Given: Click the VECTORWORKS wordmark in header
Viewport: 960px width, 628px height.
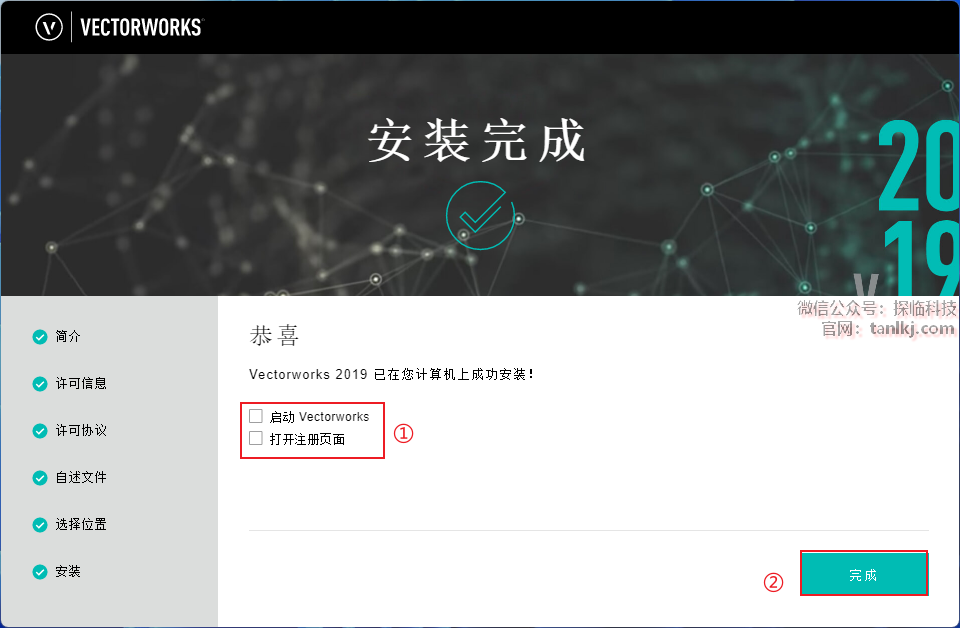Looking at the screenshot, I should click(x=141, y=28).
